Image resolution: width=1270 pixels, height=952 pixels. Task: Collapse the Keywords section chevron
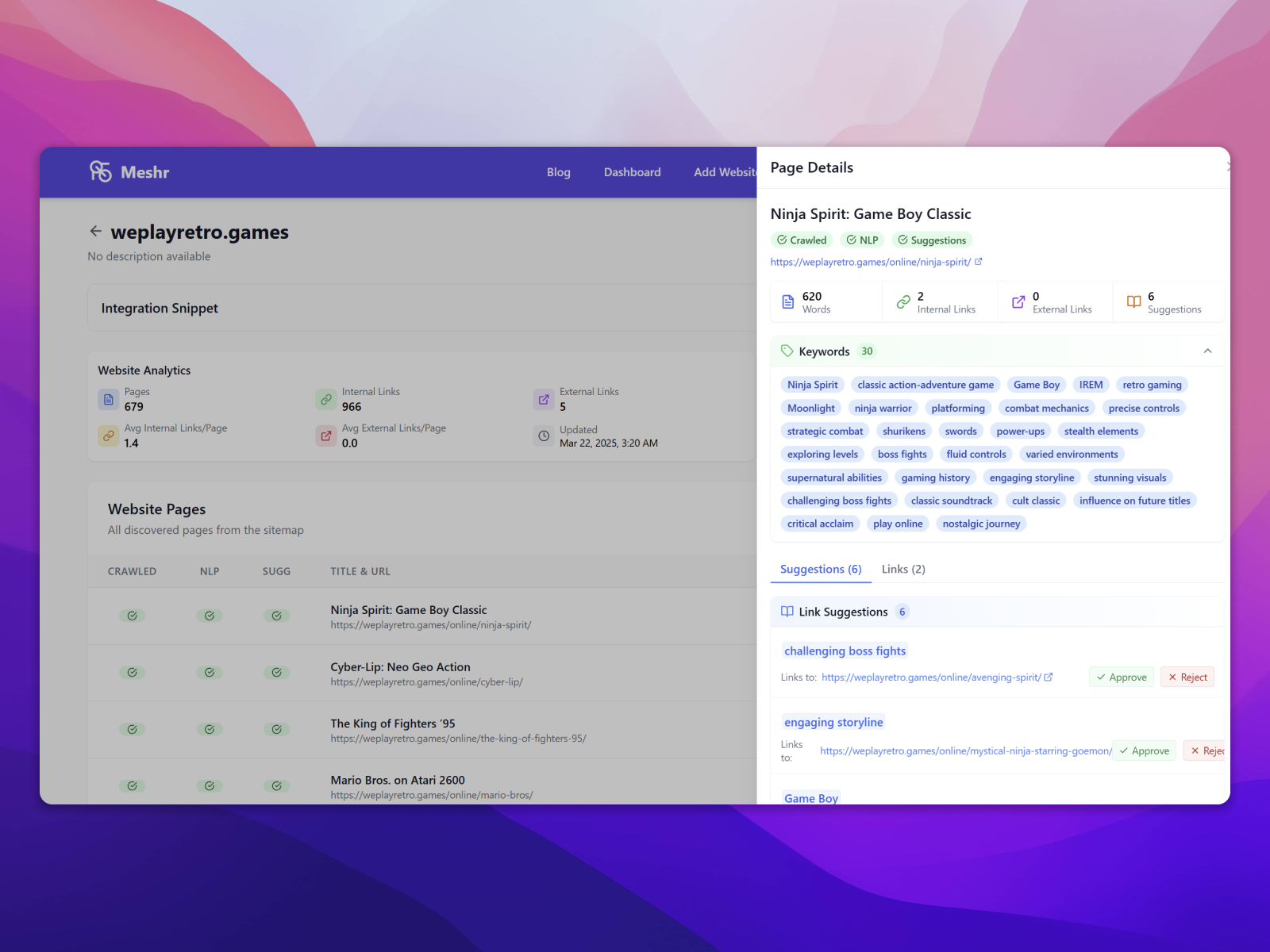click(1207, 351)
